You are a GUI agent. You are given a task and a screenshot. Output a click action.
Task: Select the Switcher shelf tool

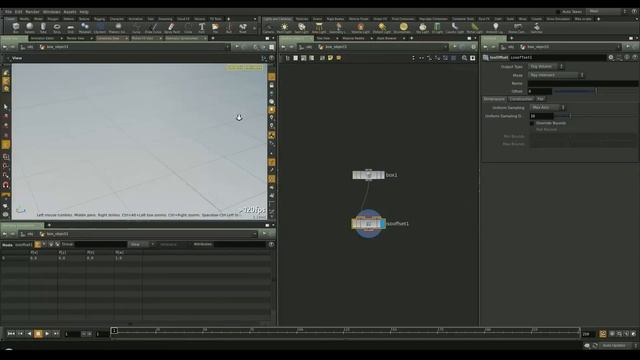click(x=536, y=28)
